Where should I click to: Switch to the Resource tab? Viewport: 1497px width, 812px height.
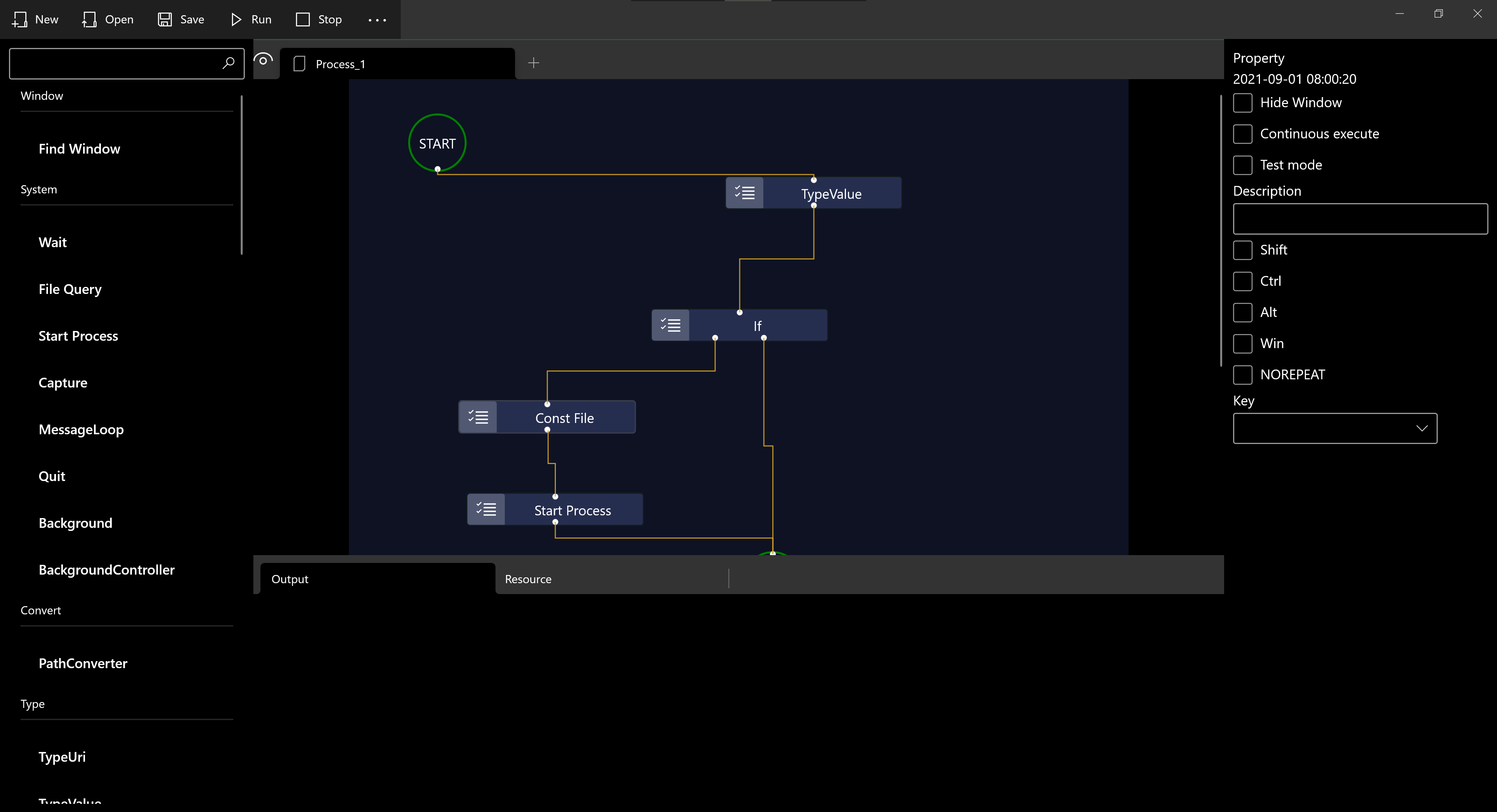pyautogui.click(x=528, y=579)
